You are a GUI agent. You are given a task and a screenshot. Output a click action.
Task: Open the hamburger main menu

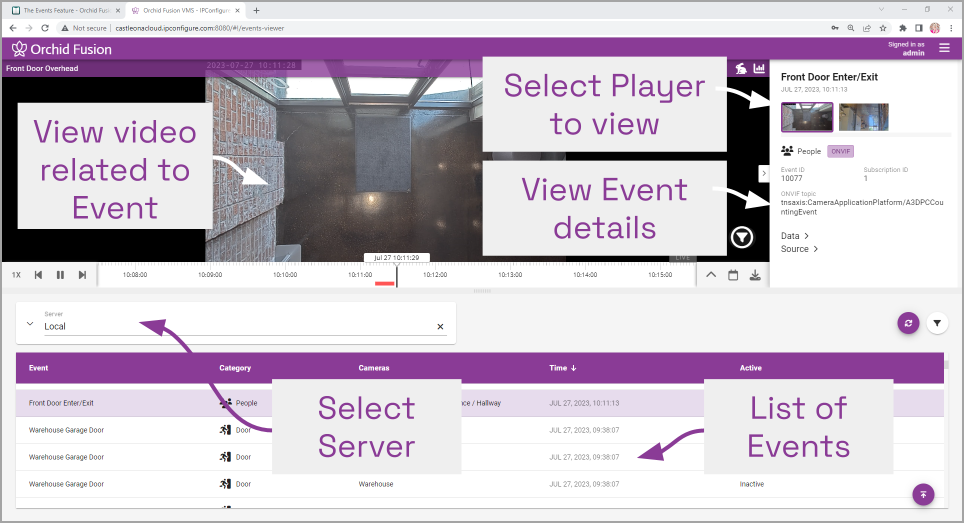(944, 49)
